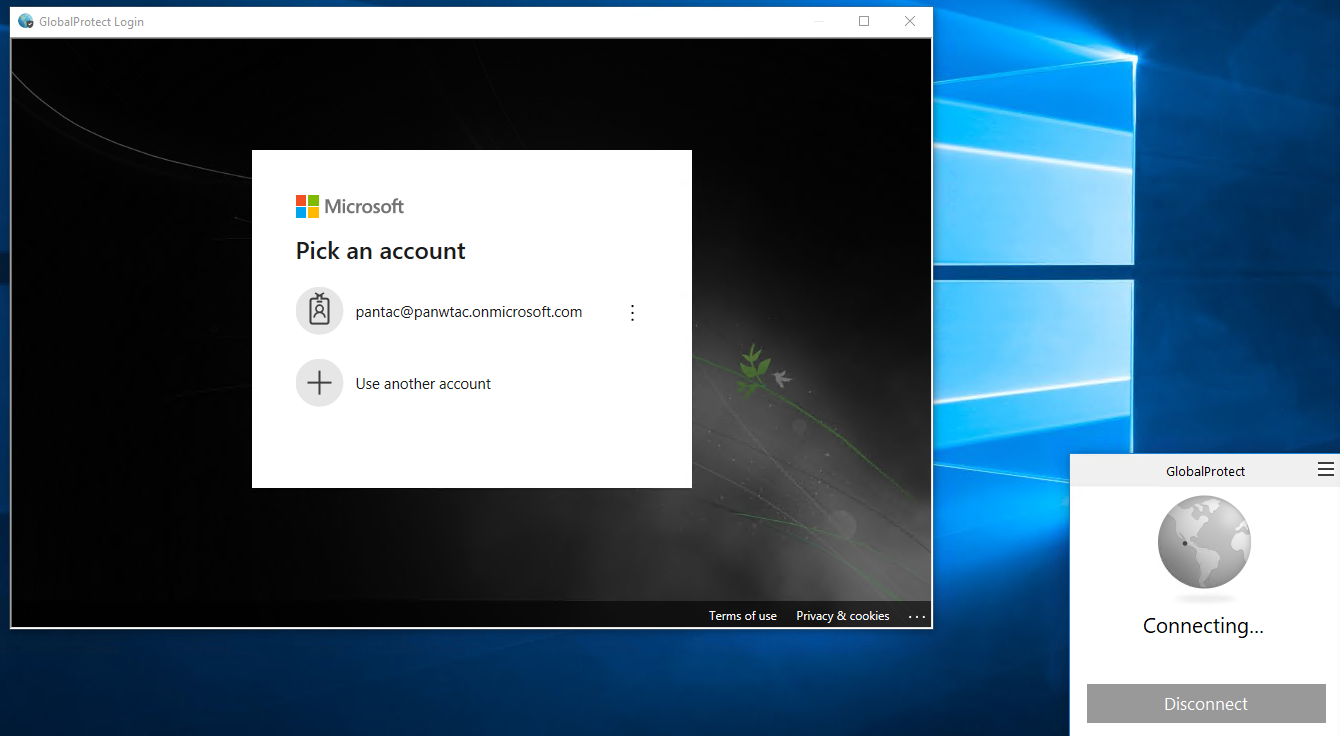Image resolution: width=1340 pixels, height=736 pixels.
Task: Click the account profile badge icon
Action: (319, 311)
